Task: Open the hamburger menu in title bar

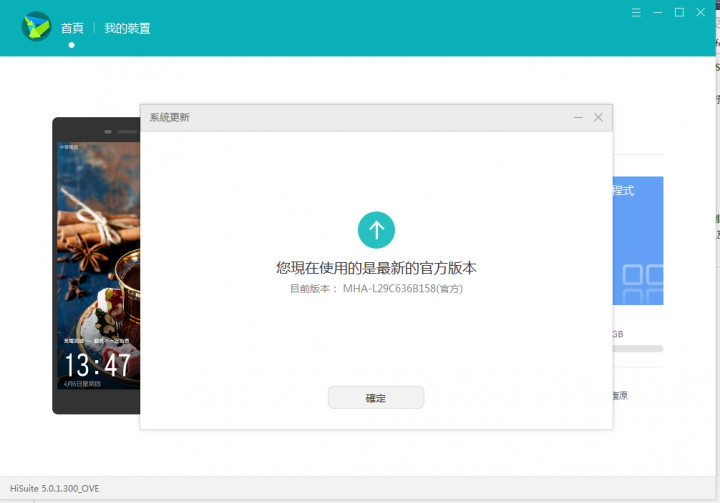Action: click(636, 12)
